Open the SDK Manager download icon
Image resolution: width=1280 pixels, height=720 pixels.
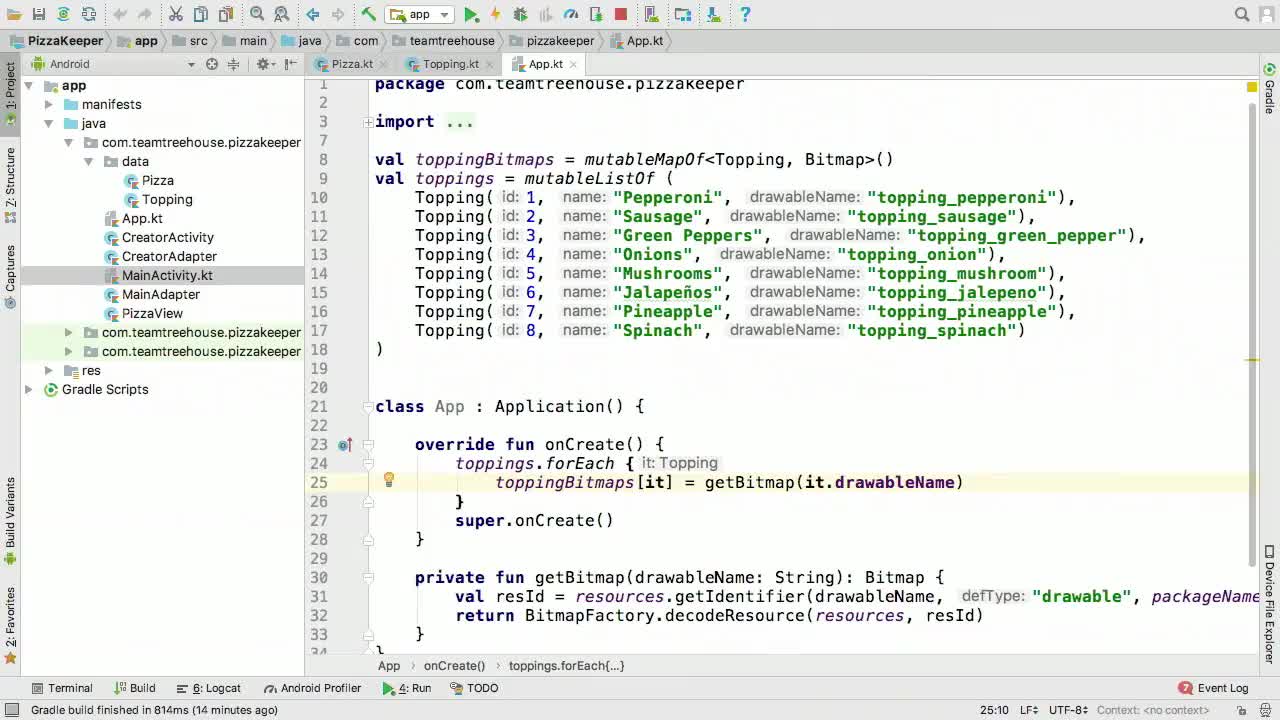coord(714,14)
